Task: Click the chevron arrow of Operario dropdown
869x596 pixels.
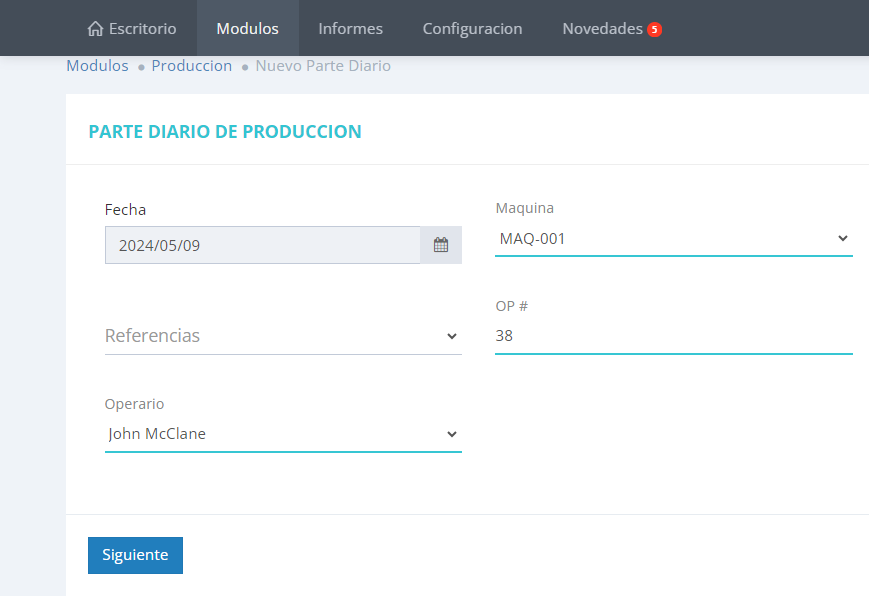Action: (x=451, y=434)
